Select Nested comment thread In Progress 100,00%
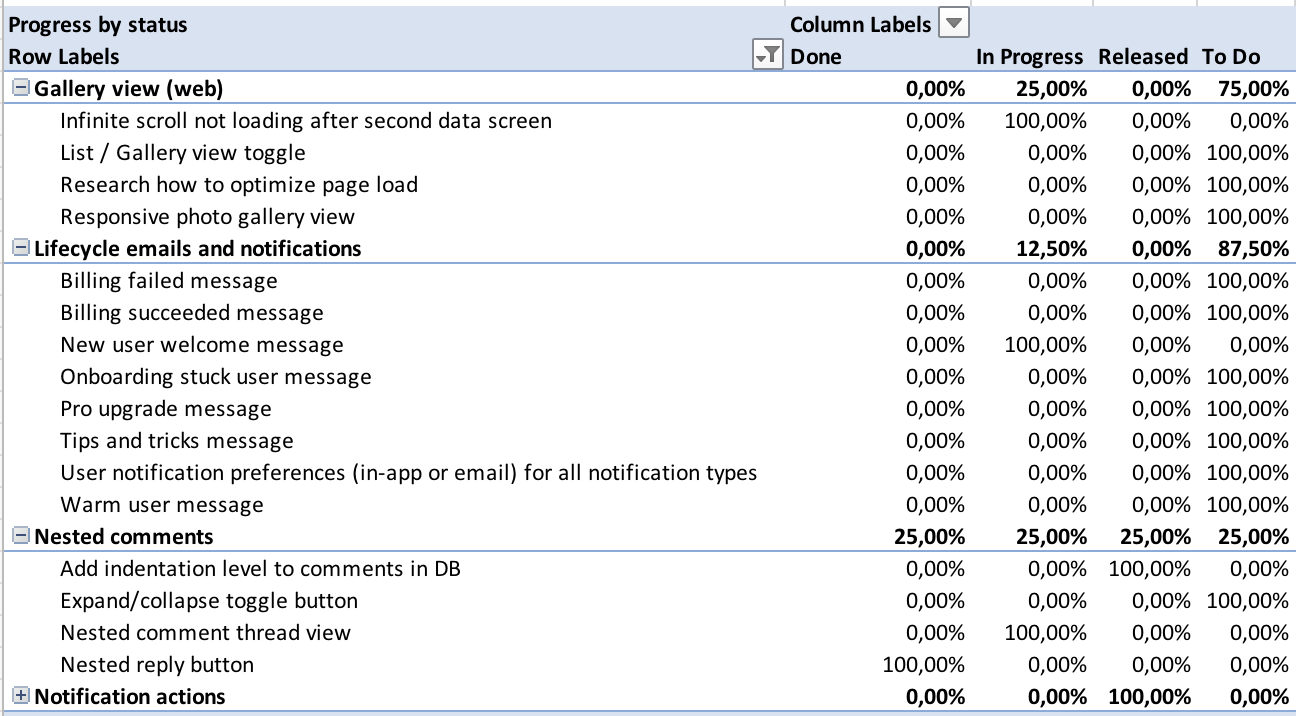 pos(1046,633)
